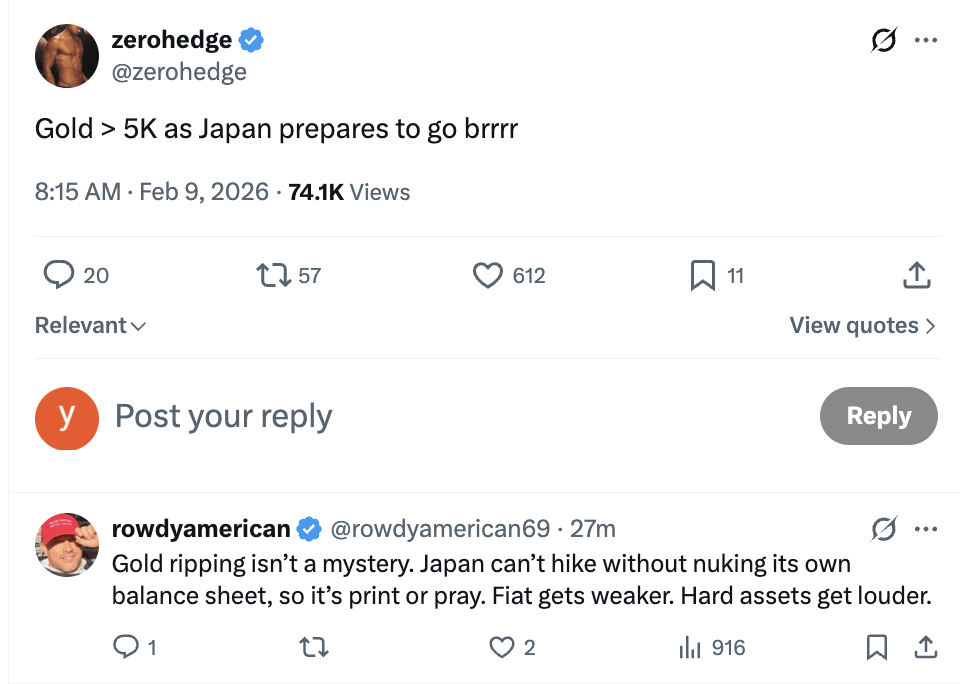Open View quotes link

862,325
